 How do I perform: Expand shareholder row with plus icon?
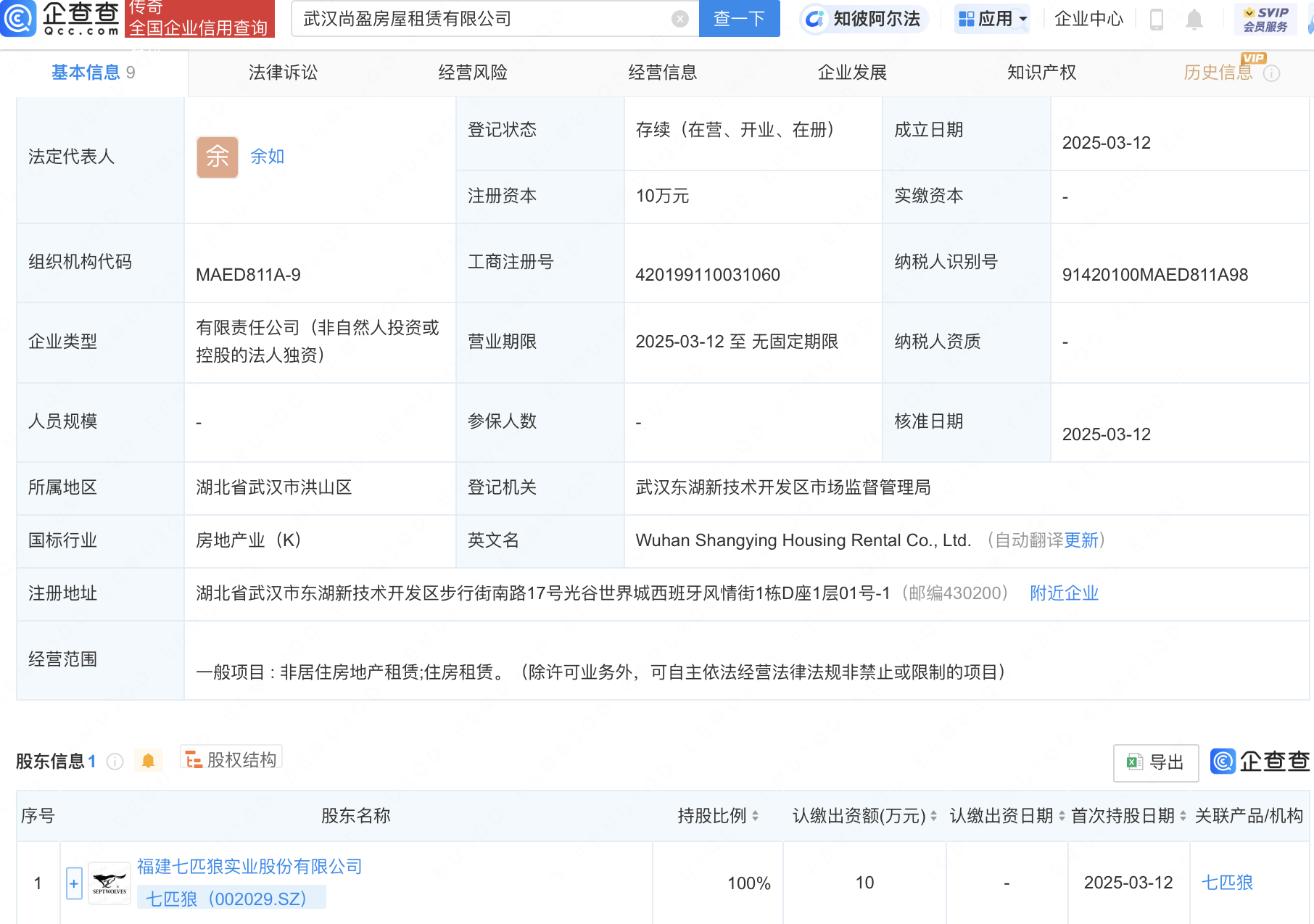pos(74,883)
